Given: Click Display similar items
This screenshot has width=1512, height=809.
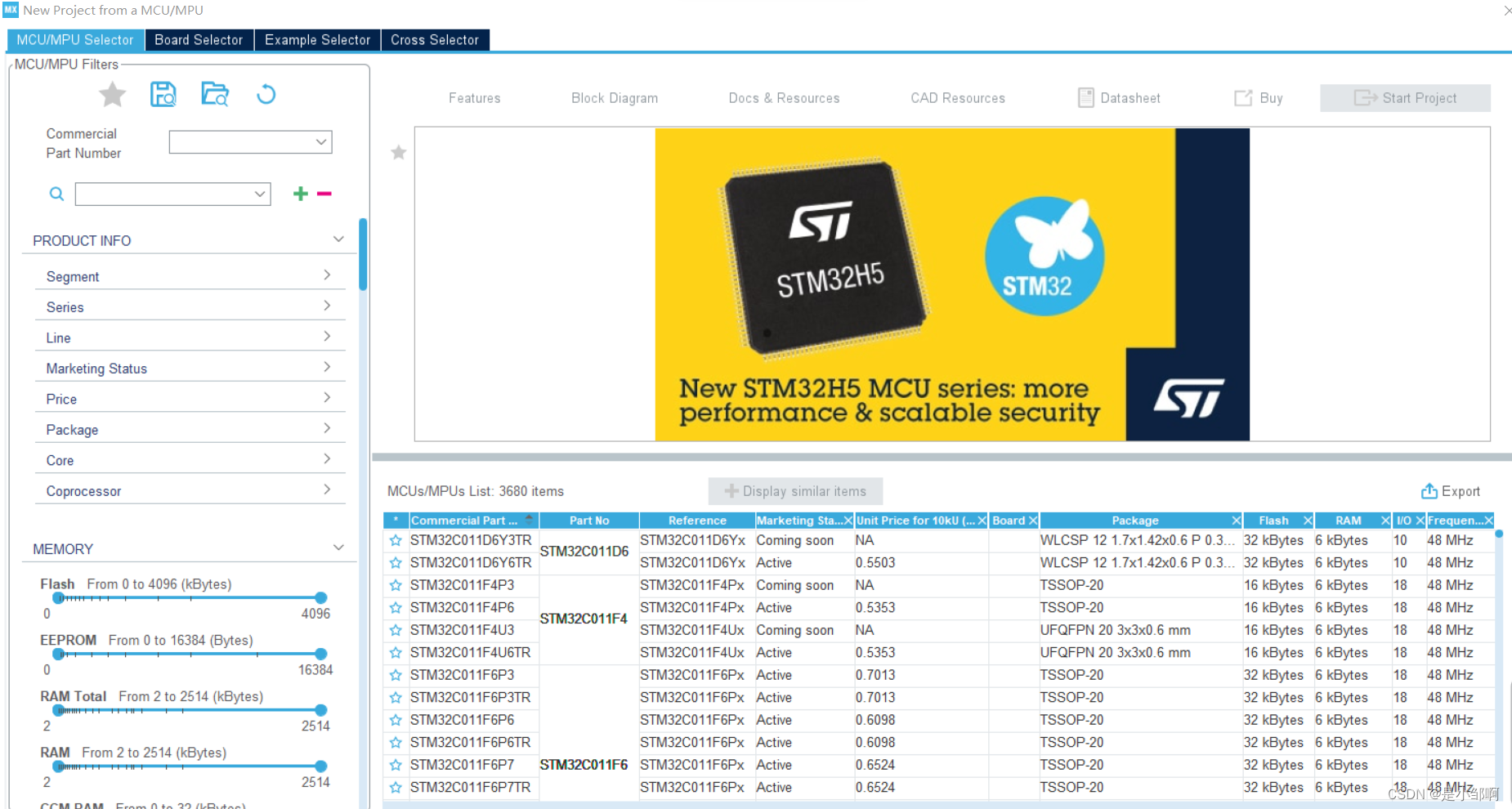Looking at the screenshot, I should coord(794,490).
